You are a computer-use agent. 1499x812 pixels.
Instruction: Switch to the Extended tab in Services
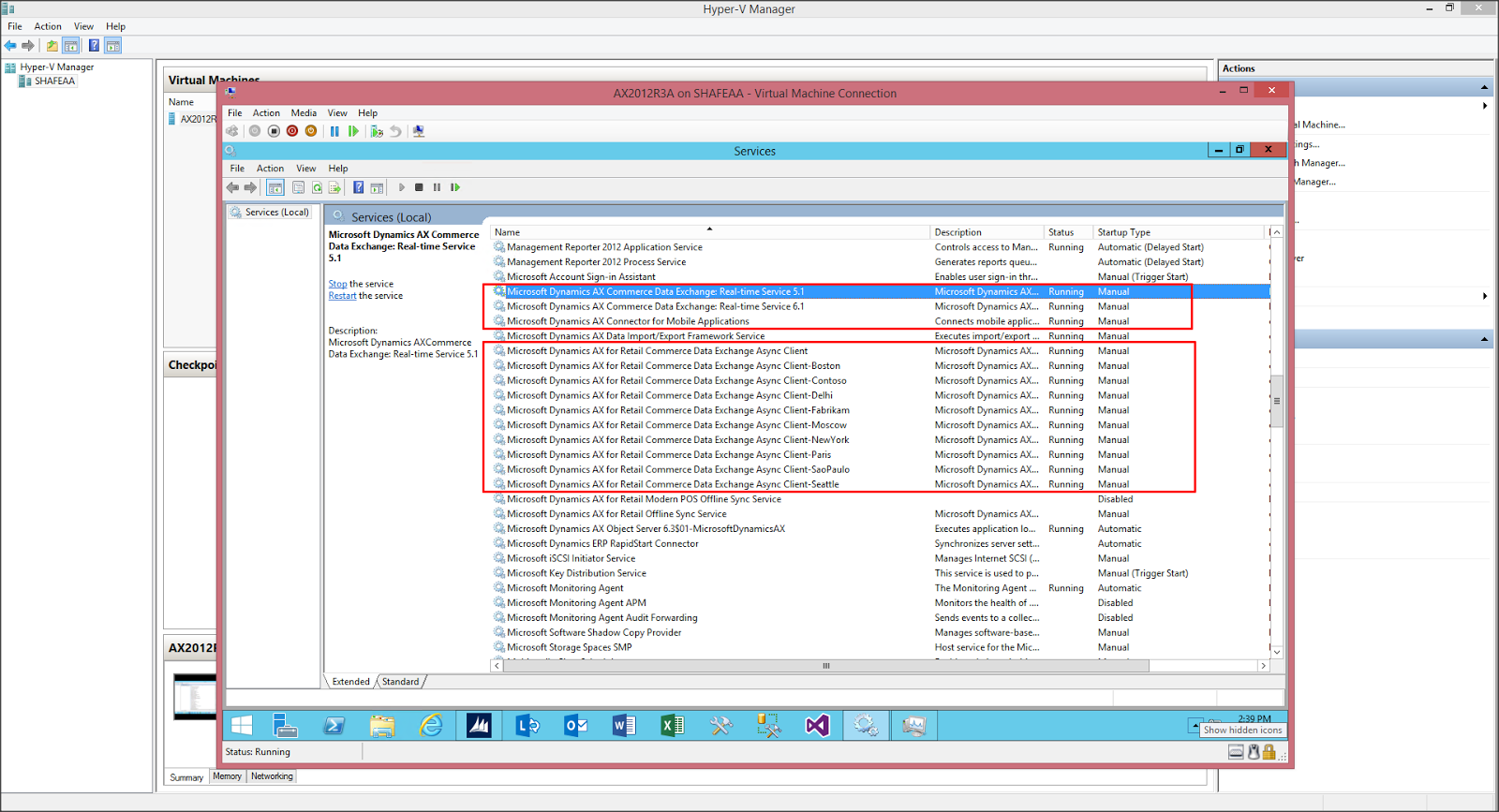(x=351, y=682)
